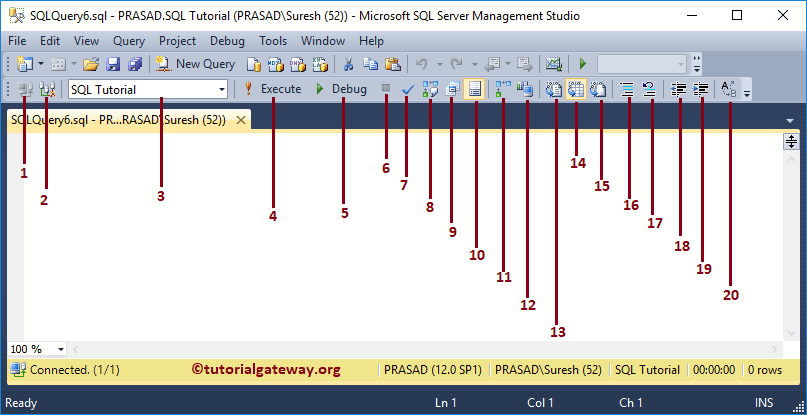Click the green Start play icon

(583, 64)
